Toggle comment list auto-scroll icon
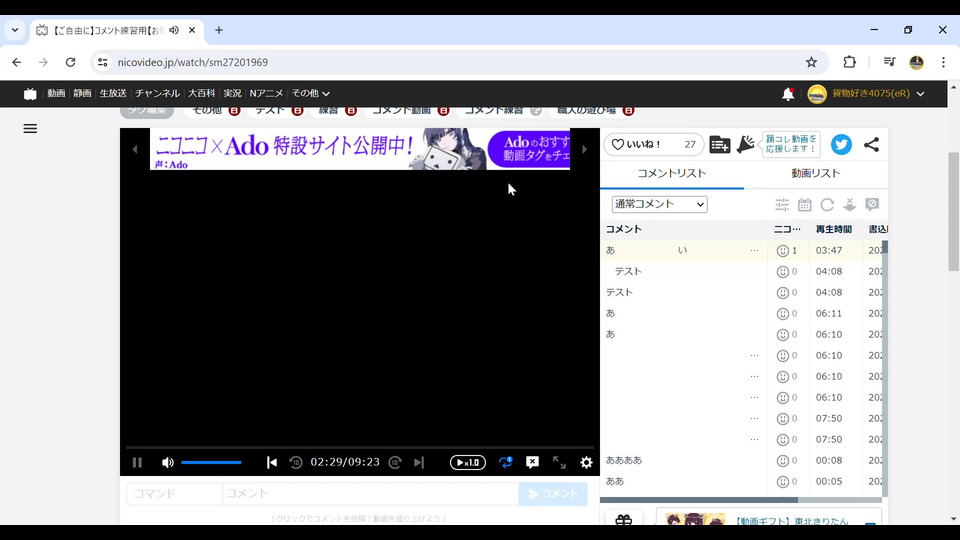The width and height of the screenshot is (960, 540). point(850,204)
